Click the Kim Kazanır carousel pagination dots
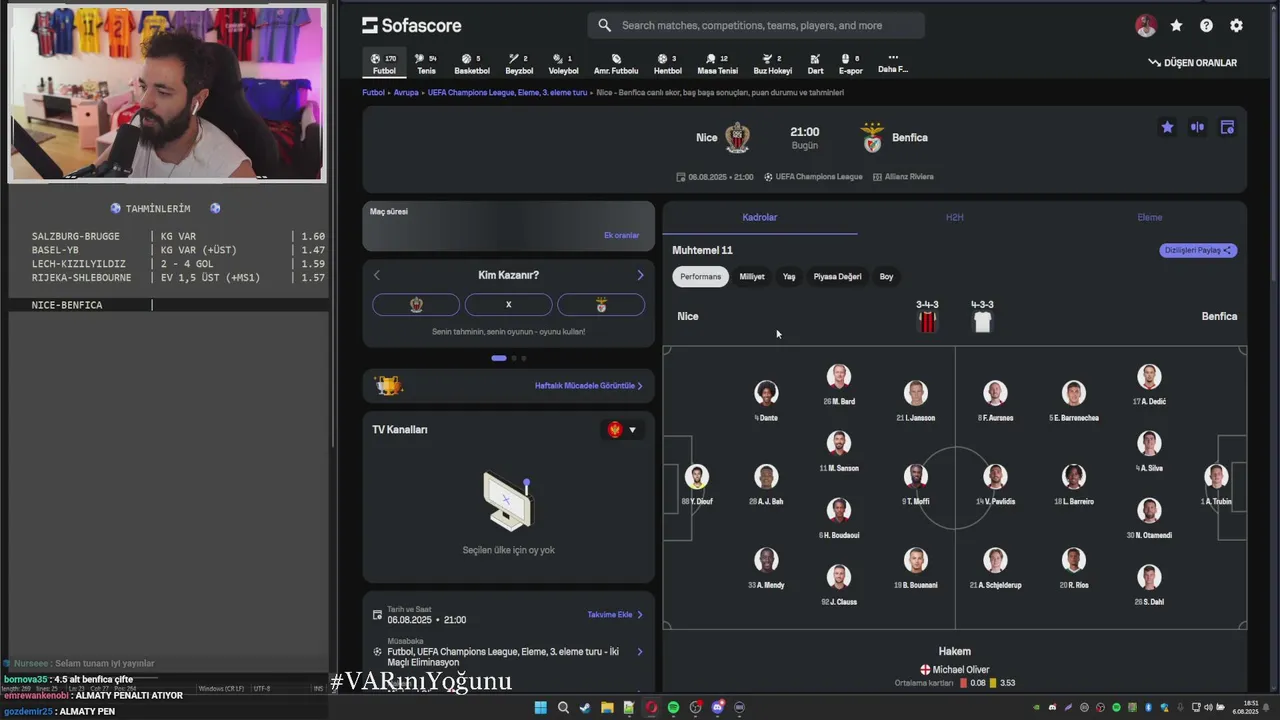 (x=509, y=358)
